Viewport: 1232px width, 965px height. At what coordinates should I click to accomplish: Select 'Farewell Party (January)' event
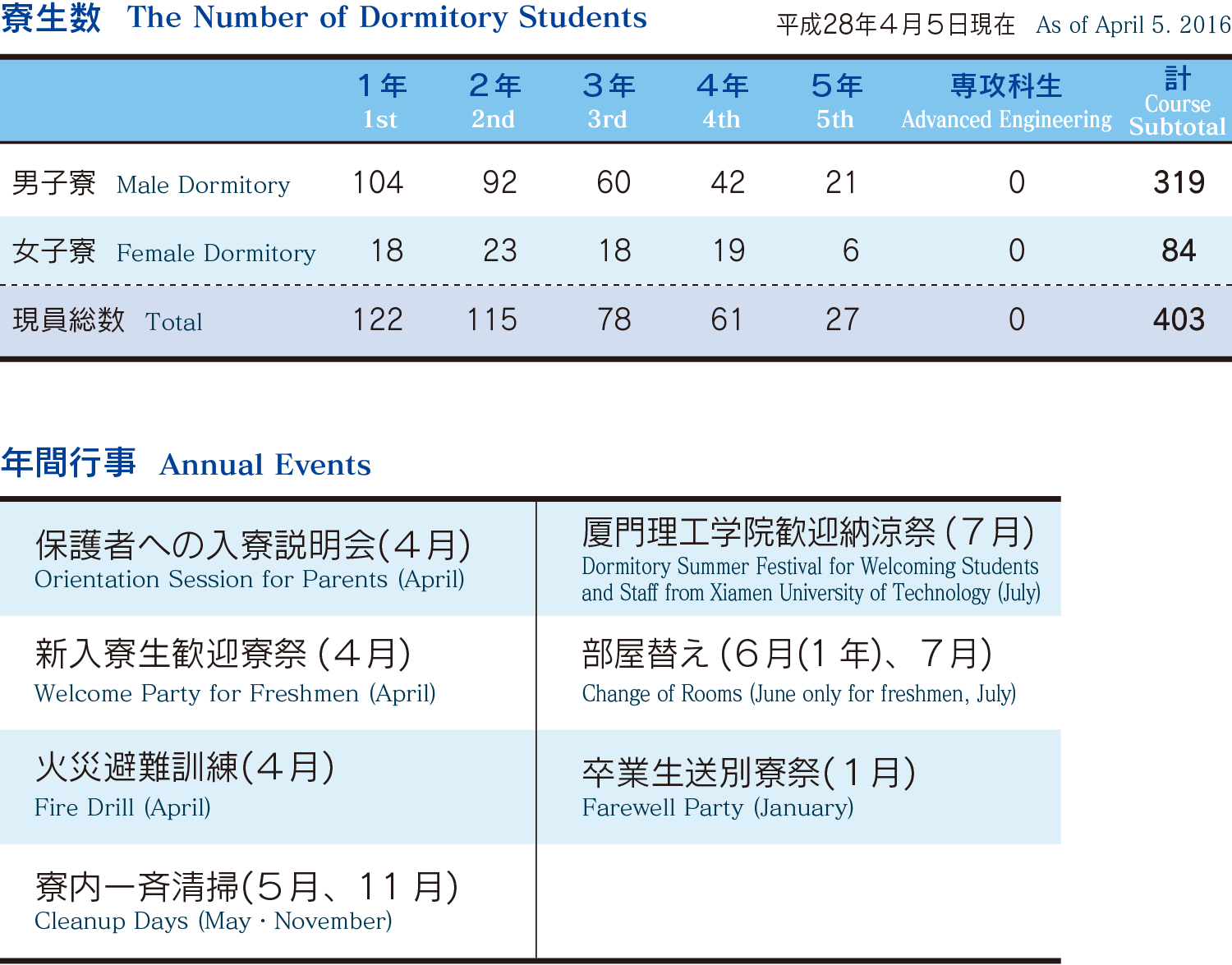pyautogui.click(x=718, y=808)
